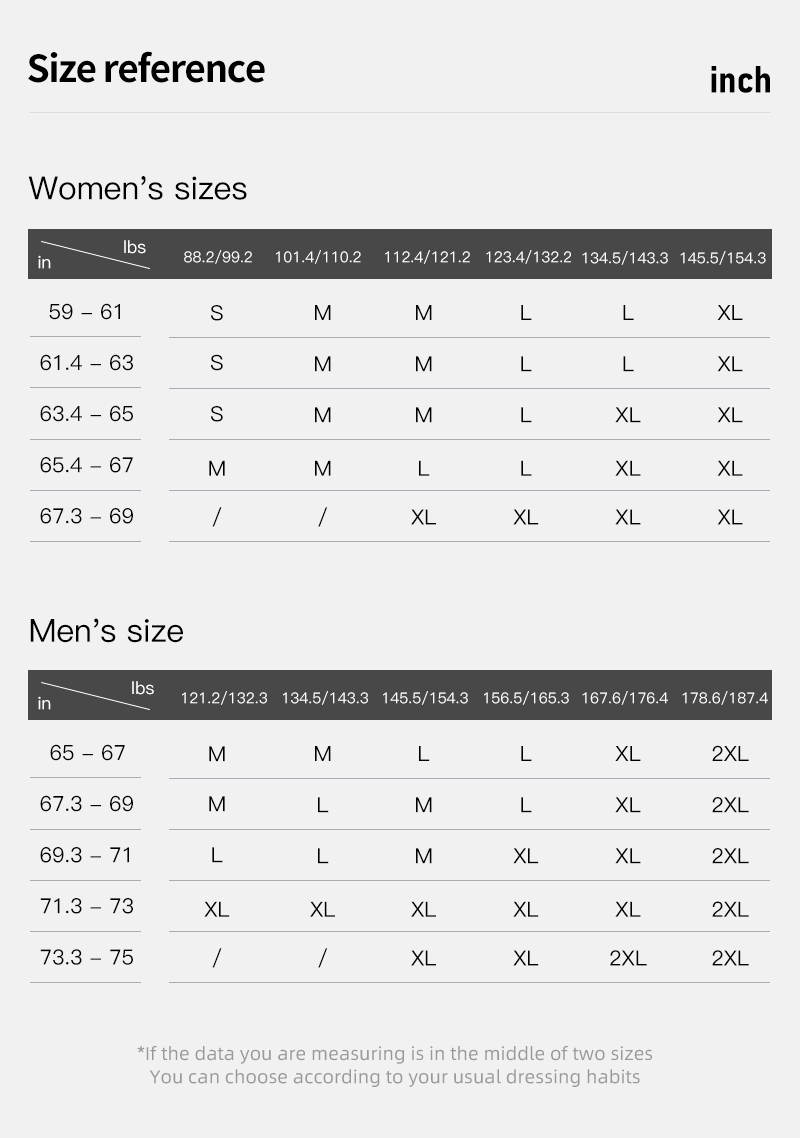
Task: Select the 88.2/99.2 lbs column header
Action: (x=217, y=257)
